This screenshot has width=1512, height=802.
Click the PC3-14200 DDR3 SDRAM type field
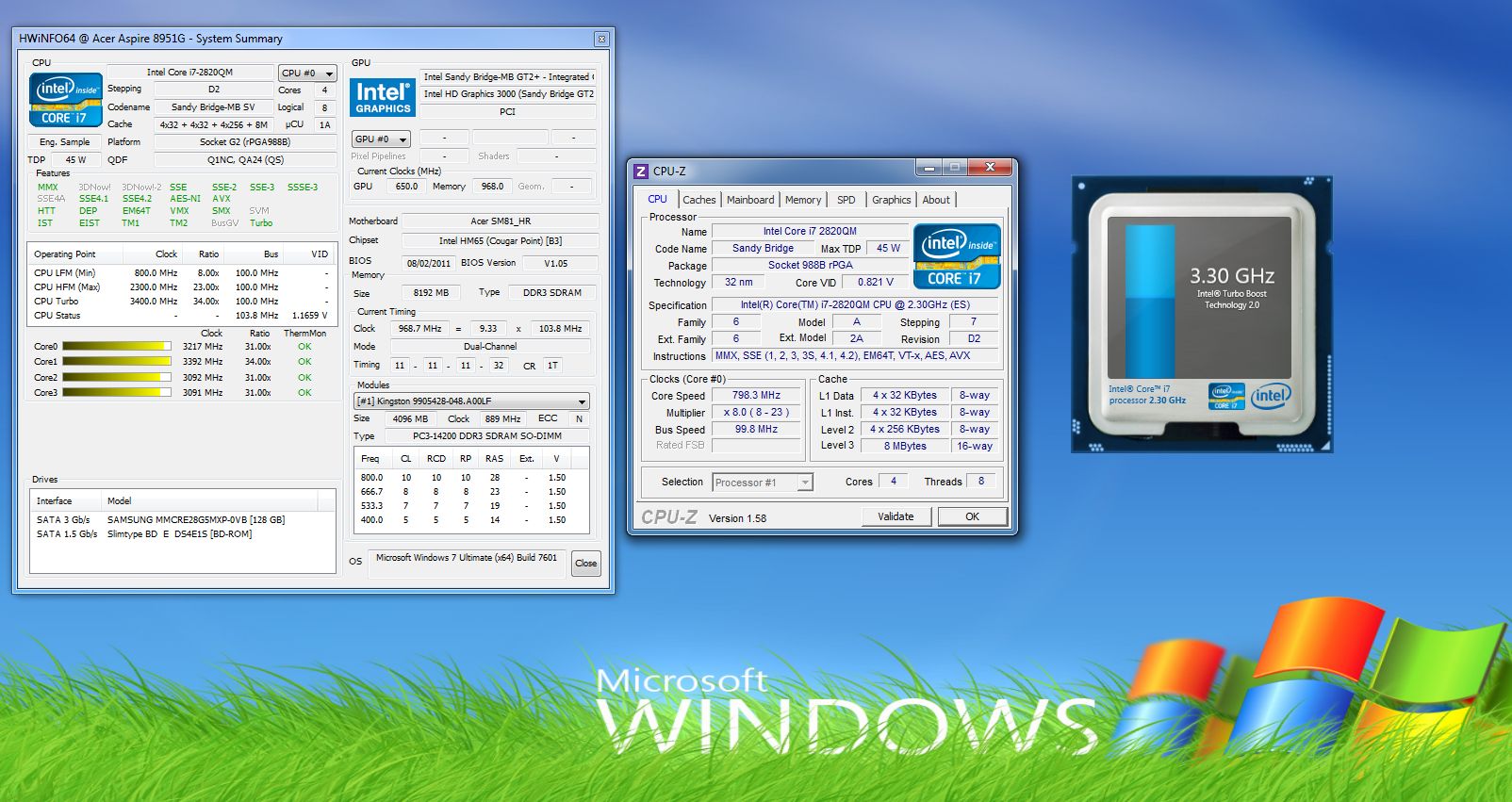pyautogui.click(x=486, y=436)
